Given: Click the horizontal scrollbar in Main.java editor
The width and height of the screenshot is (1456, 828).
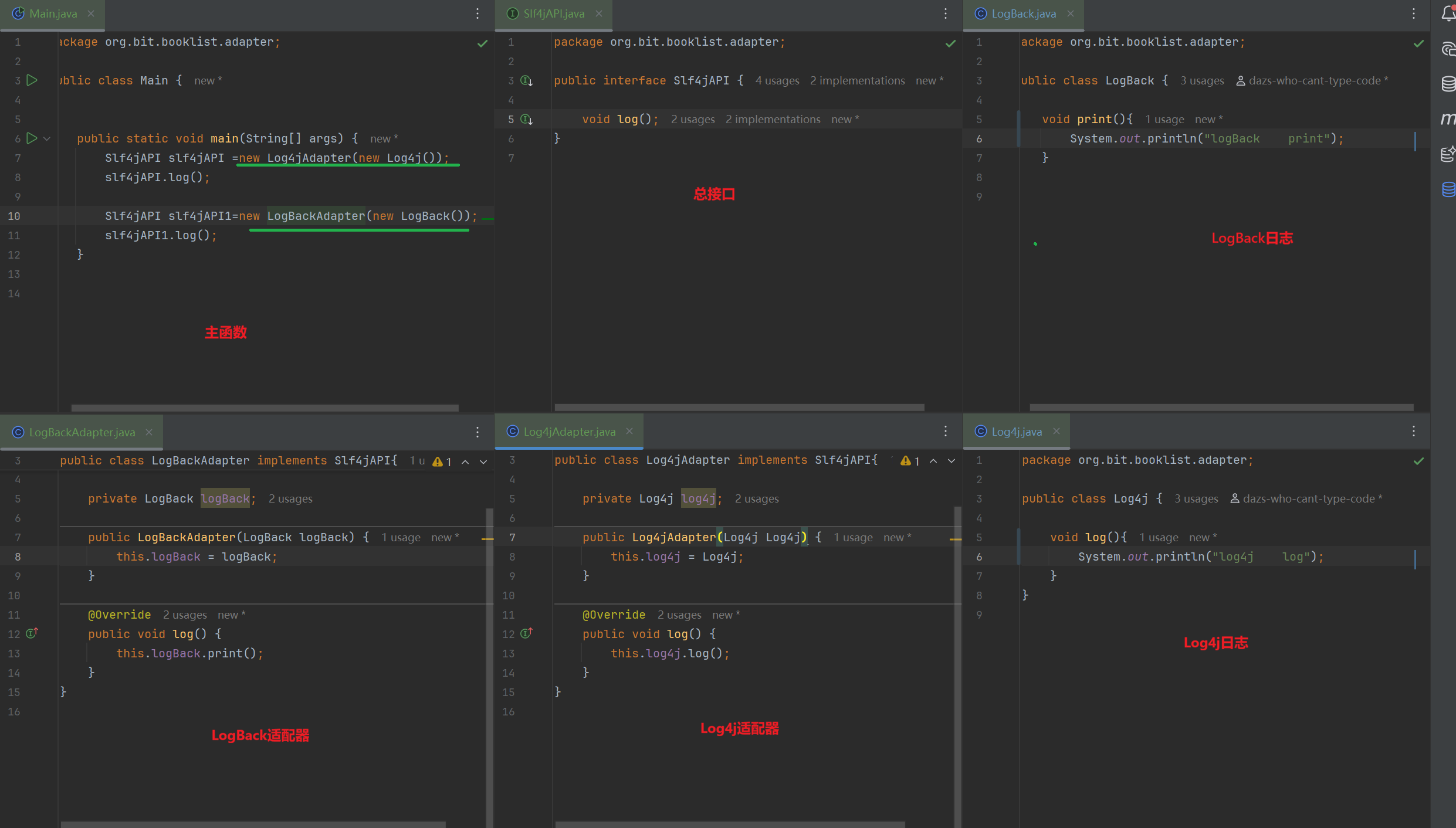Looking at the screenshot, I should point(265,407).
